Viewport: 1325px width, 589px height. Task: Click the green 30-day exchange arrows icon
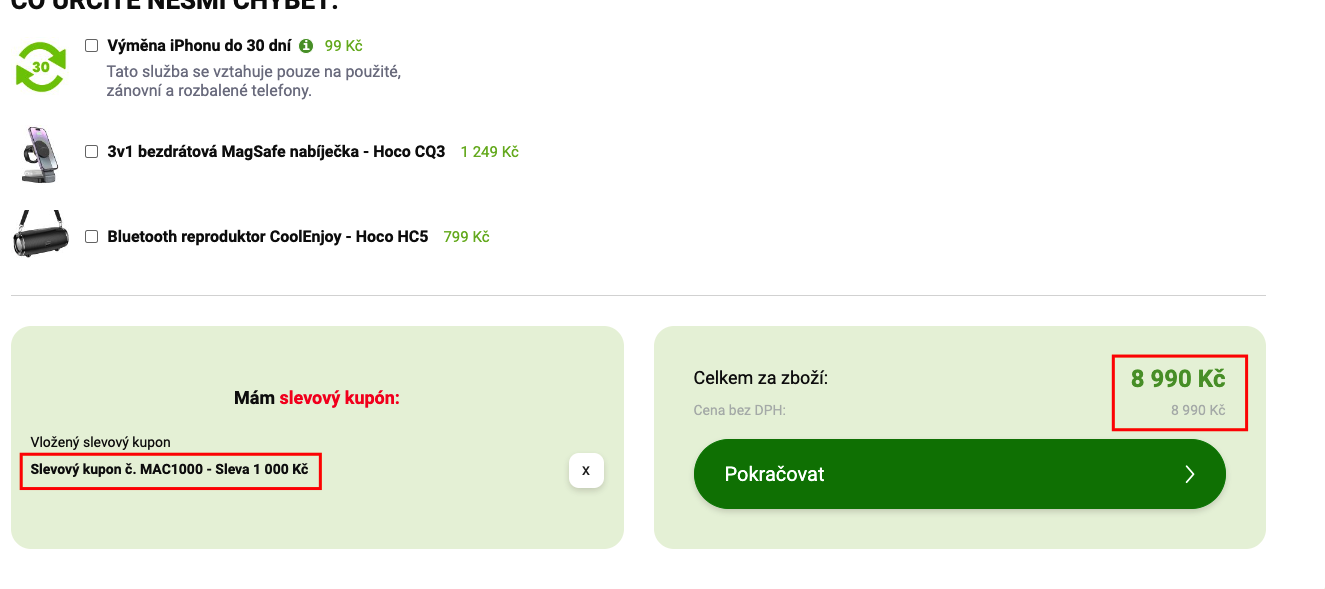click(x=41, y=67)
